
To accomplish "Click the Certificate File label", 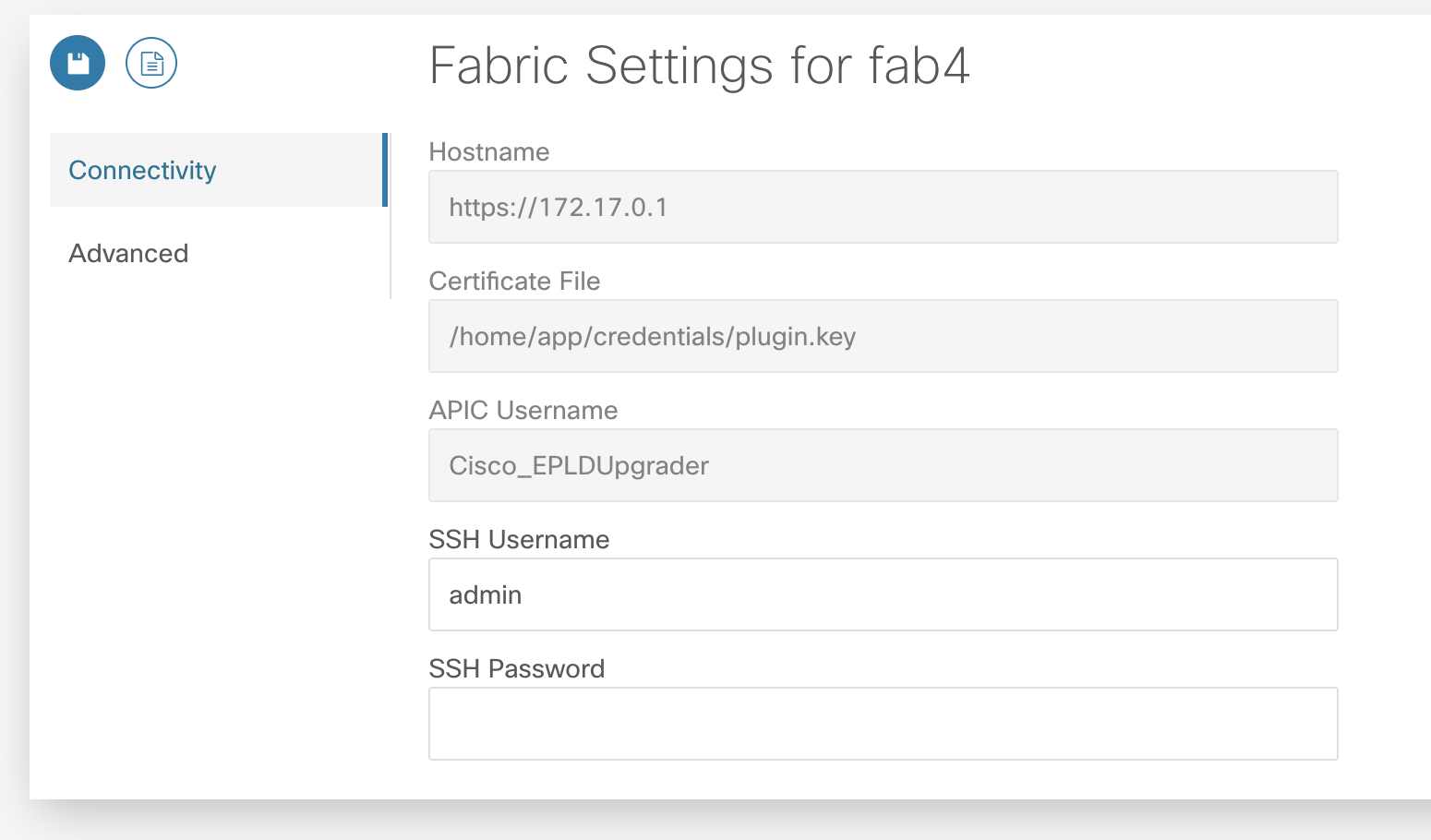I will tap(515, 281).
